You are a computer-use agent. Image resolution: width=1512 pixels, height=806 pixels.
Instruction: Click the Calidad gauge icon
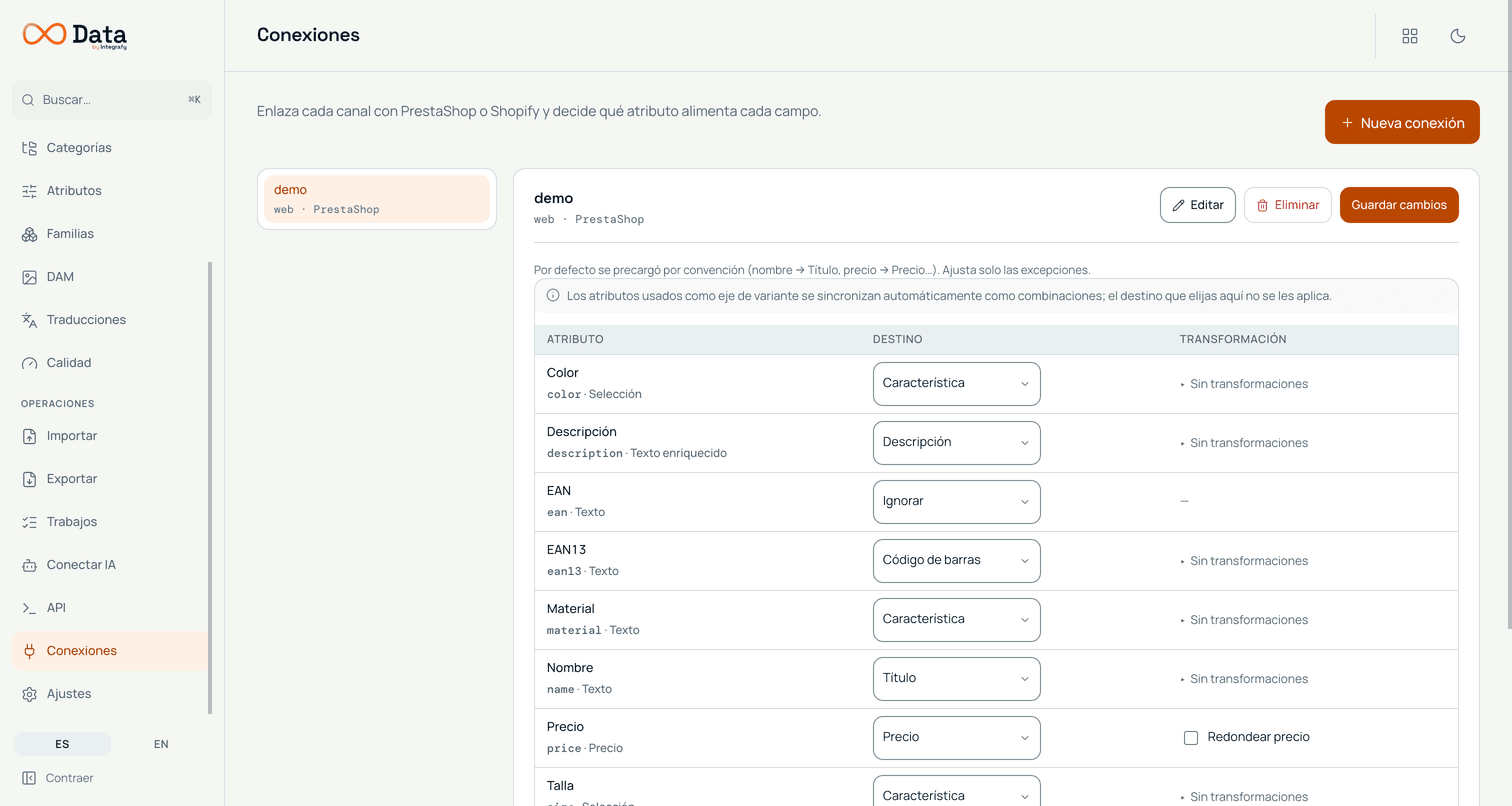pyautogui.click(x=29, y=363)
